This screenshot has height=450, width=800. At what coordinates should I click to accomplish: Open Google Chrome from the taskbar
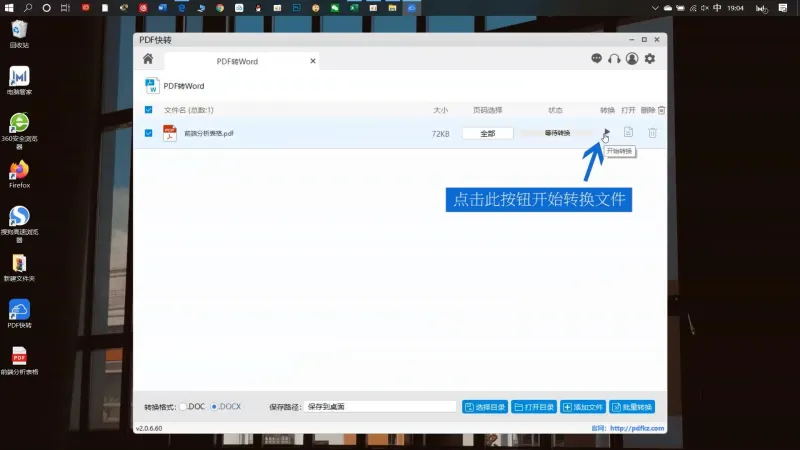click(220, 8)
